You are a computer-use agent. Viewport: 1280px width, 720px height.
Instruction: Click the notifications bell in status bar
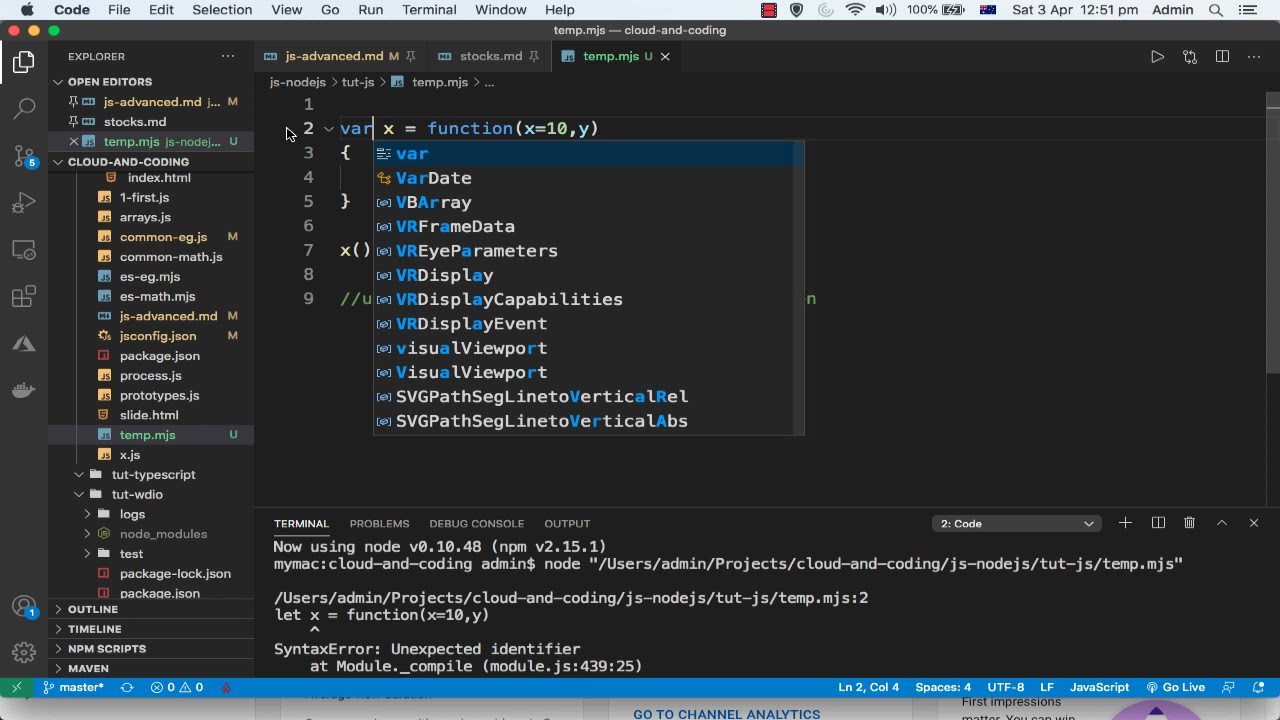(1258, 687)
